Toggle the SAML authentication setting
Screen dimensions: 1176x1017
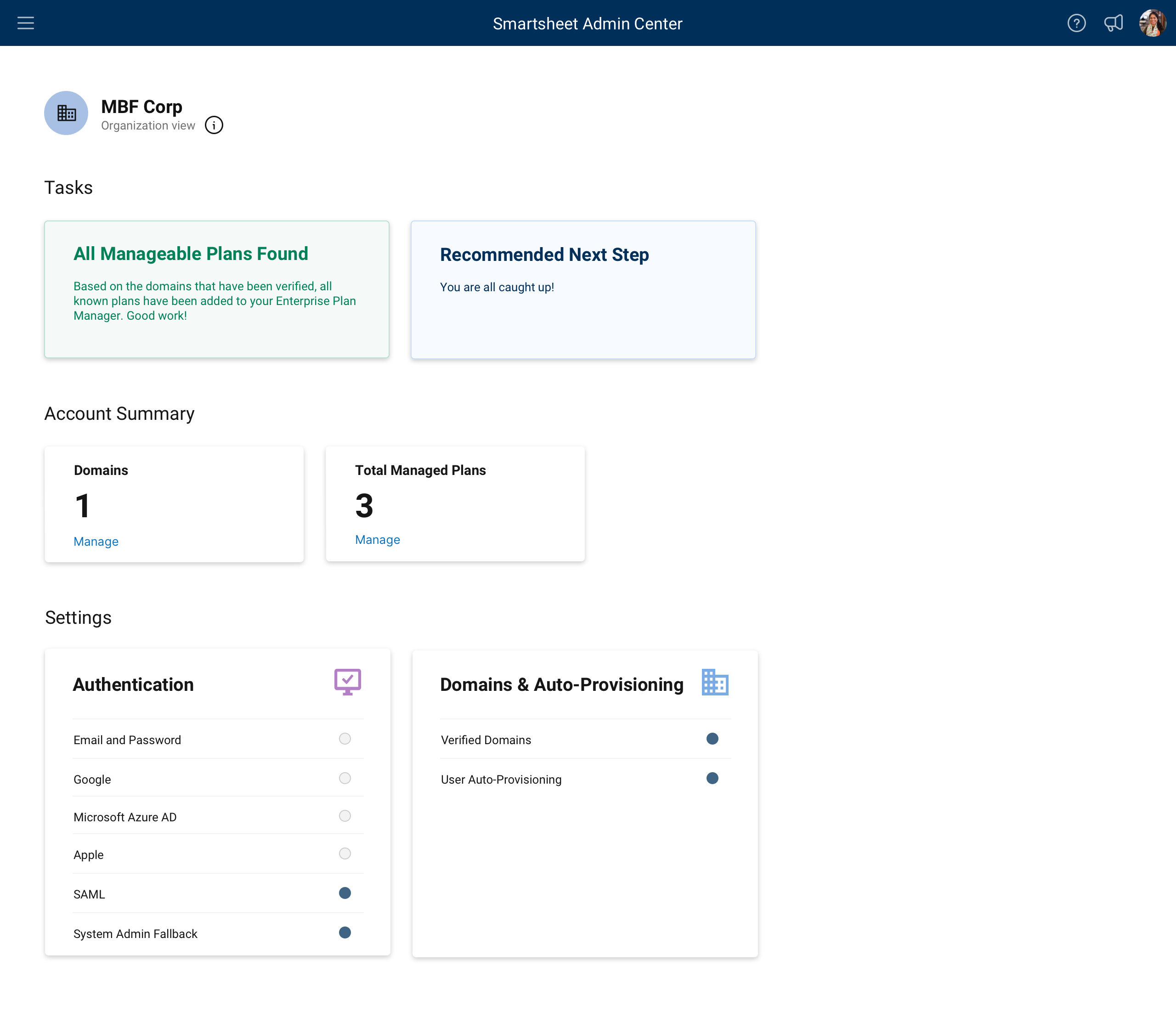[x=344, y=893]
